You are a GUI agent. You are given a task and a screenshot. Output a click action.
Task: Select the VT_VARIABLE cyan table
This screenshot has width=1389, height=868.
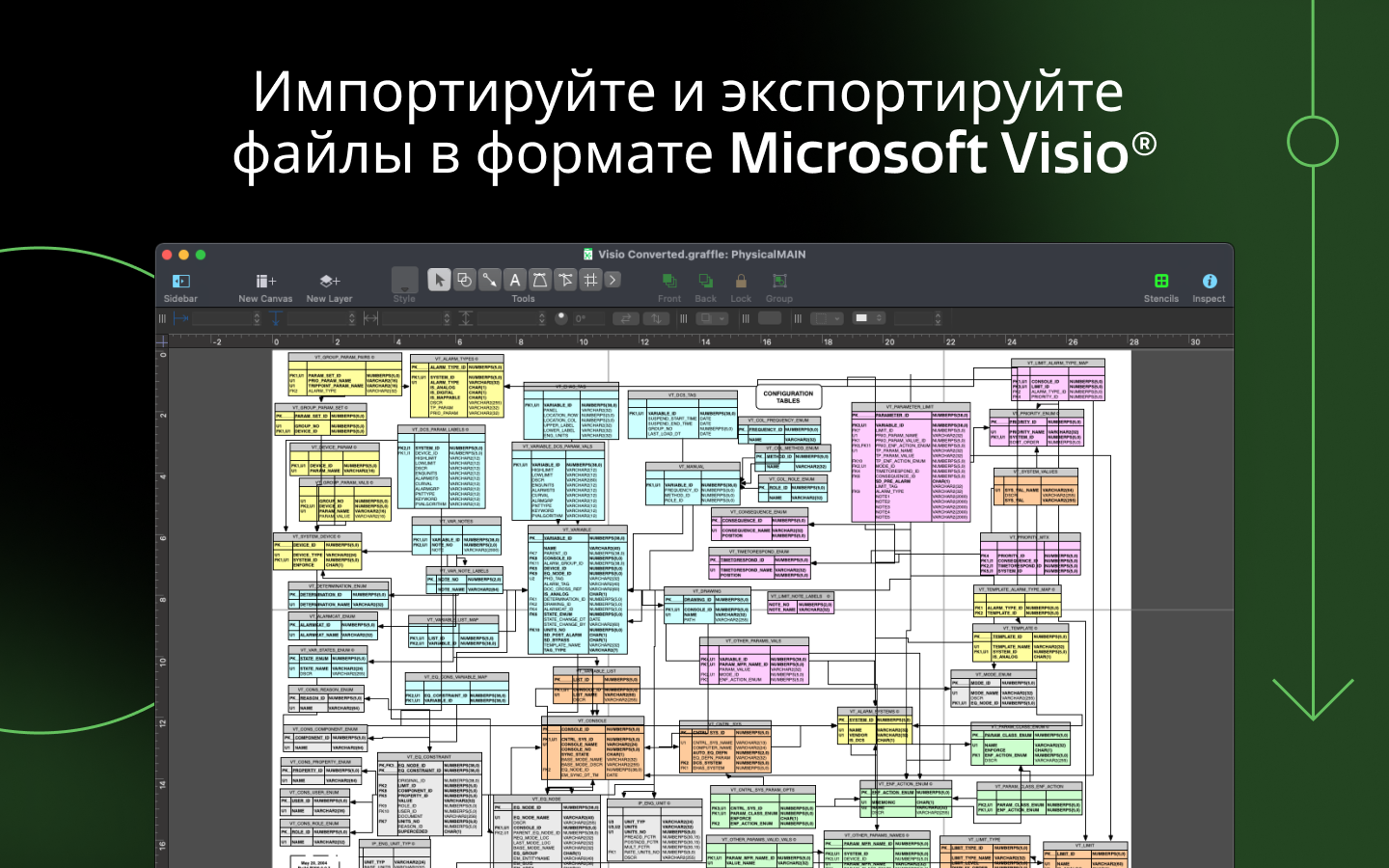point(578,590)
